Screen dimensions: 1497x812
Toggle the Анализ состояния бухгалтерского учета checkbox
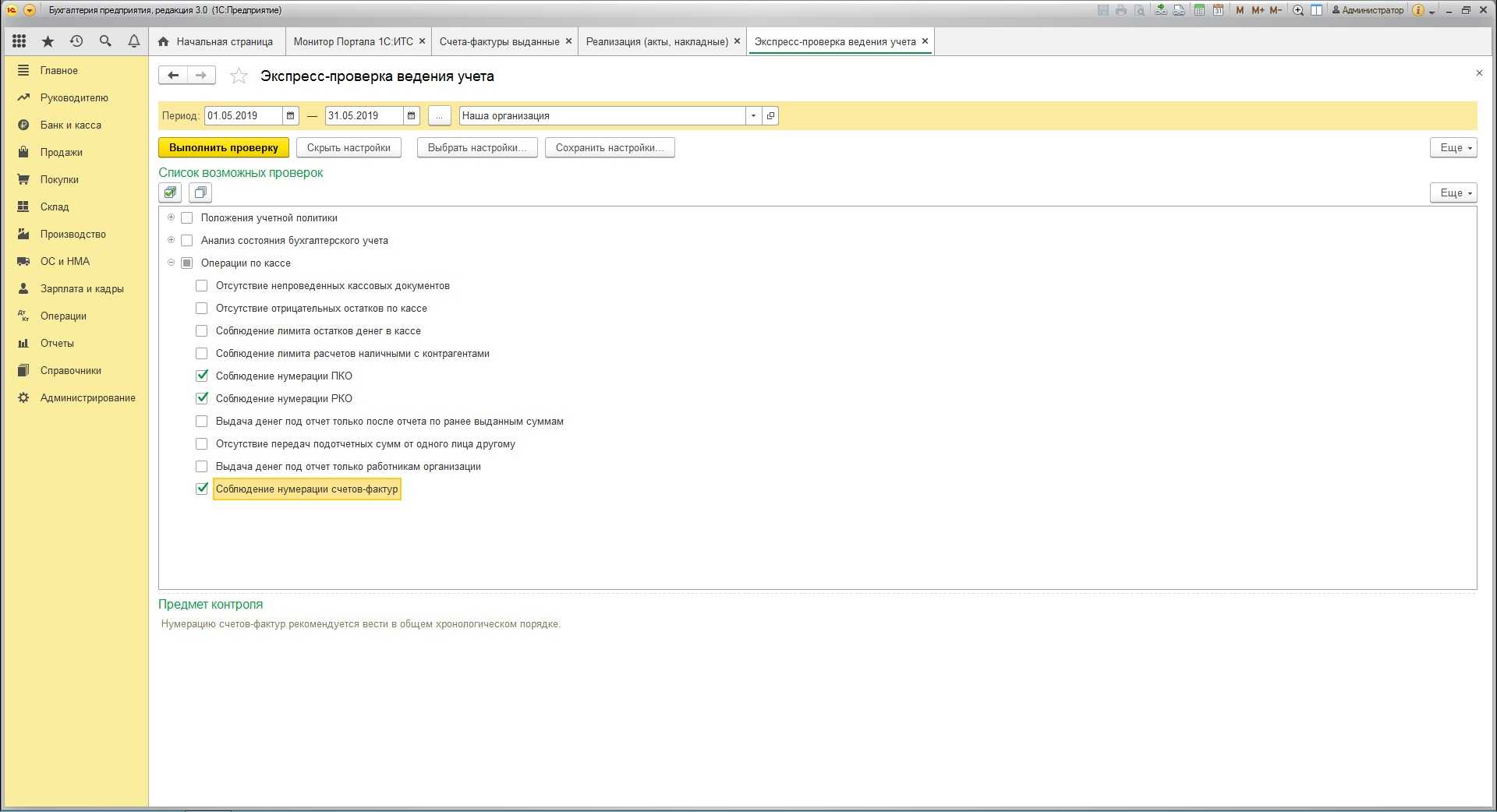pyautogui.click(x=186, y=241)
